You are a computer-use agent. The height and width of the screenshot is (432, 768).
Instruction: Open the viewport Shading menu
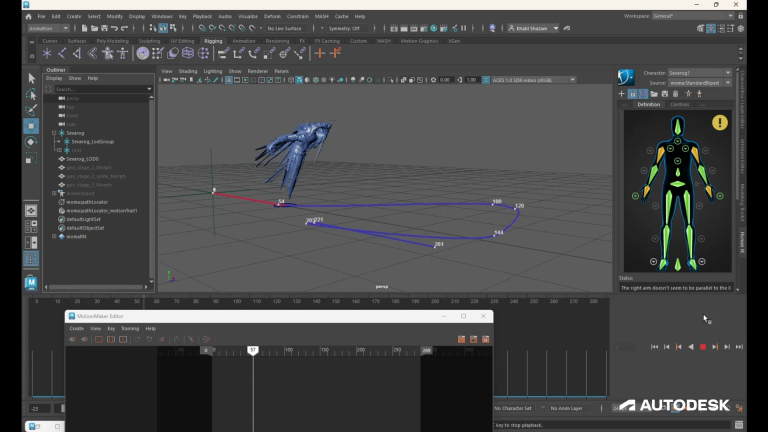coord(188,71)
